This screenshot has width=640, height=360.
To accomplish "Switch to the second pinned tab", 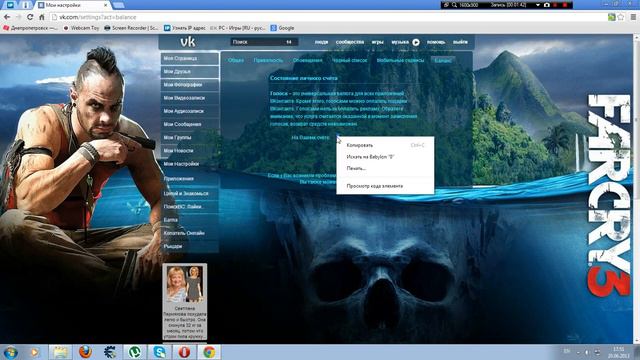I will pyautogui.click(x=26, y=5).
